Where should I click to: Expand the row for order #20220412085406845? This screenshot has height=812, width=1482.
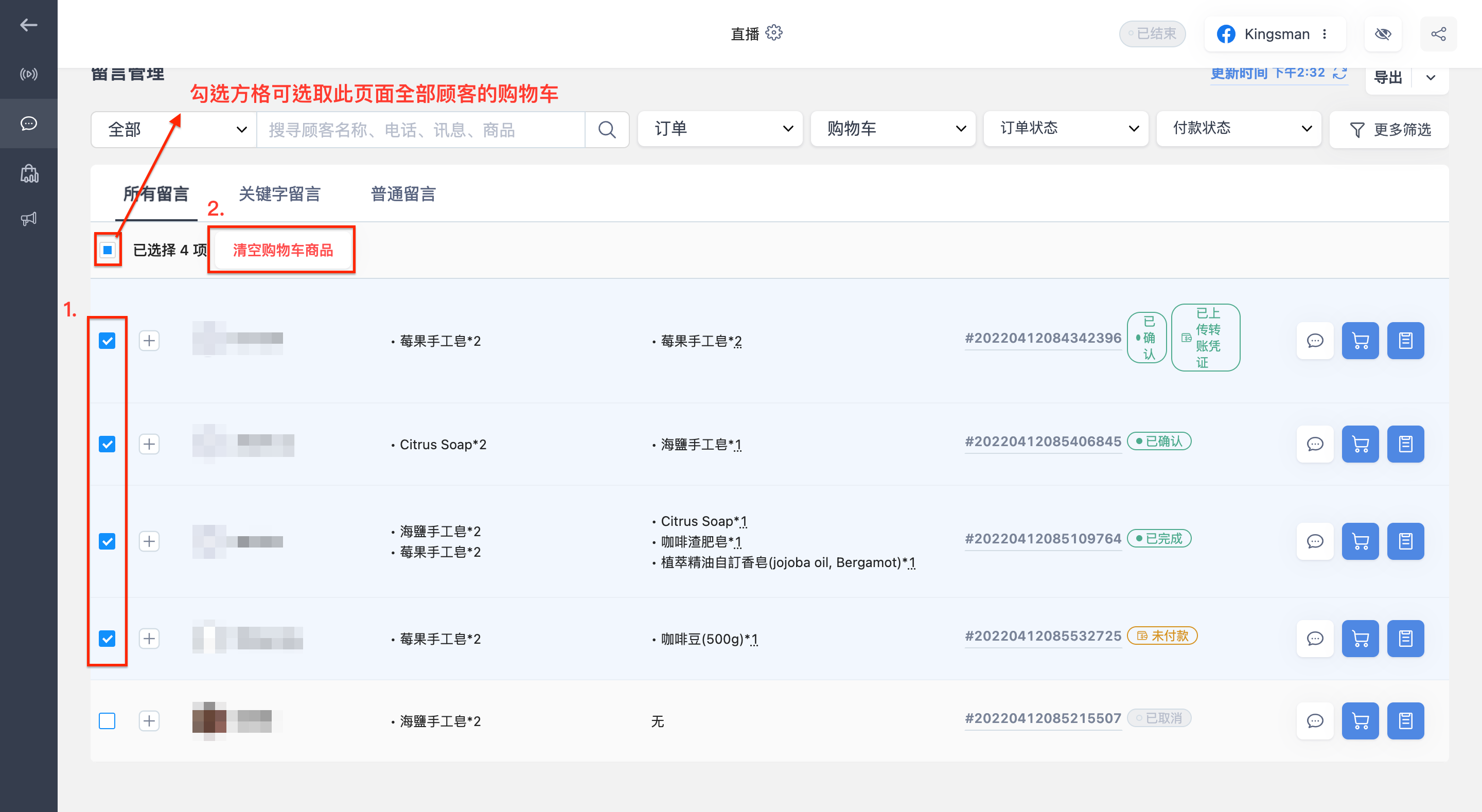pyautogui.click(x=150, y=444)
